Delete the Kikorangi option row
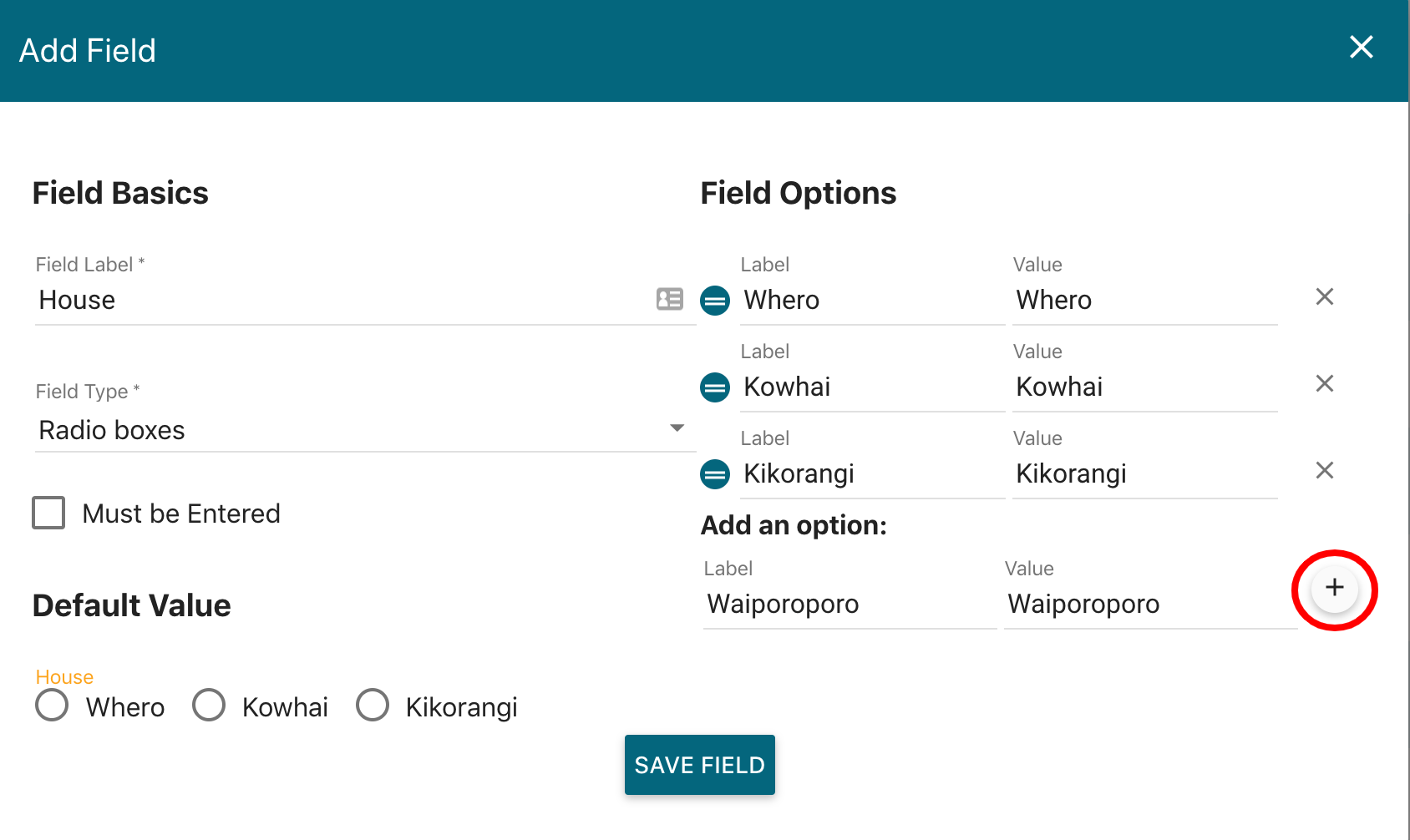The height and width of the screenshot is (840, 1410). pos(1324,470)
